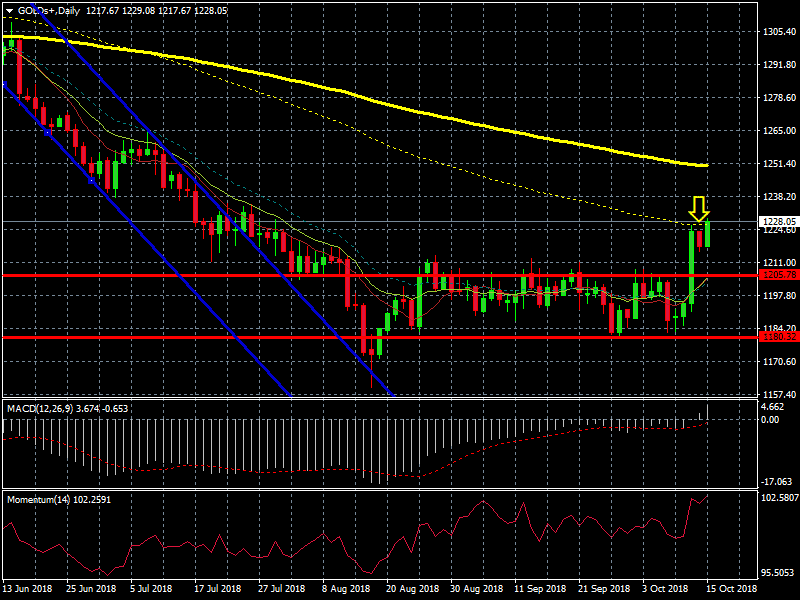This screenshot has height=600, width=800.
Task: Click the GOLDs+,Daily chart title
Action: (51, 11)
